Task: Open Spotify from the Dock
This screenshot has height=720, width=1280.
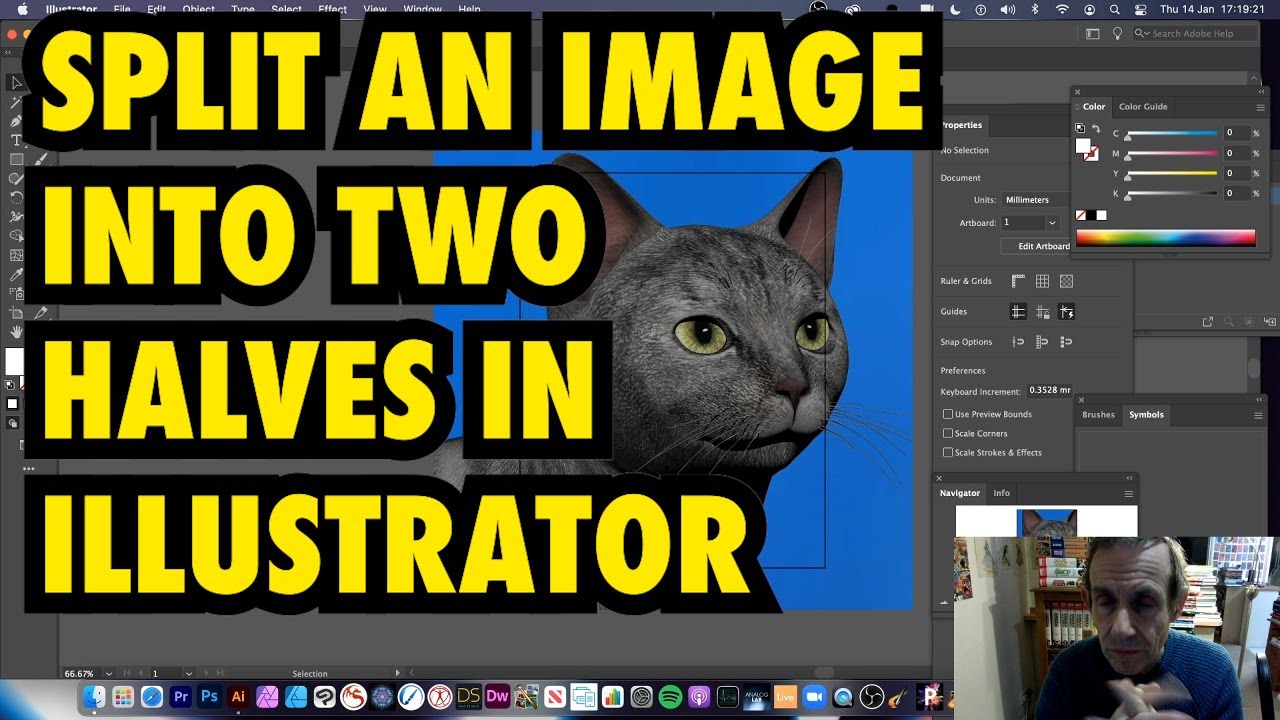Action: (670, 696)
